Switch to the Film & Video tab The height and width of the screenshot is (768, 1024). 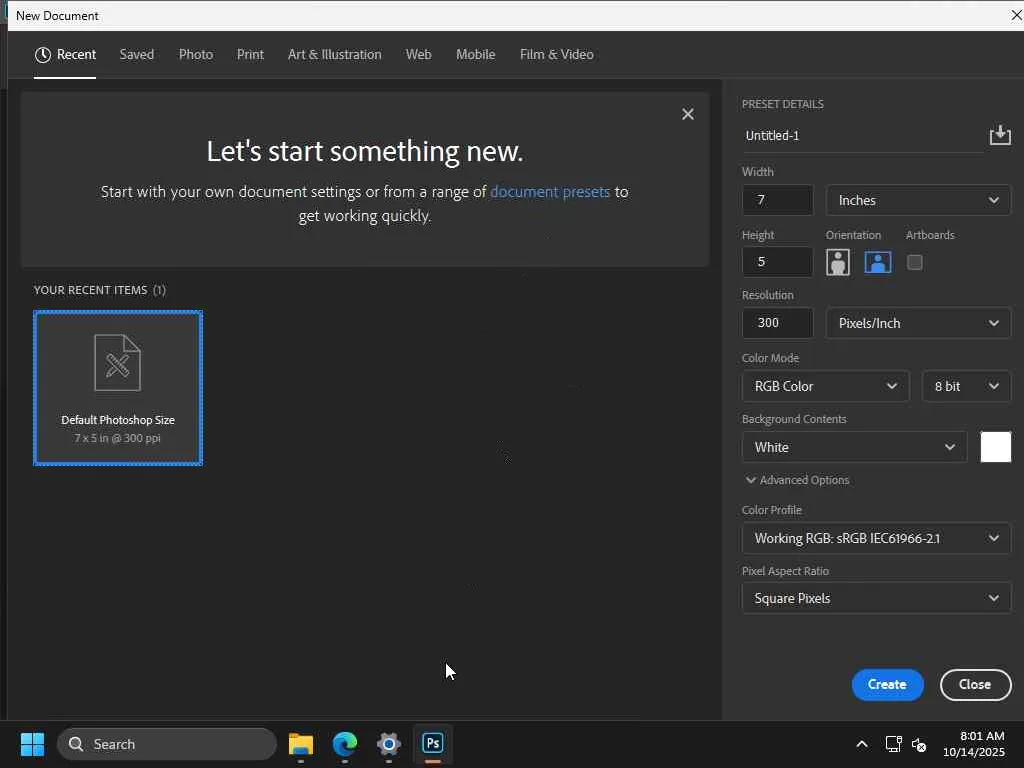tap(556, 55)
